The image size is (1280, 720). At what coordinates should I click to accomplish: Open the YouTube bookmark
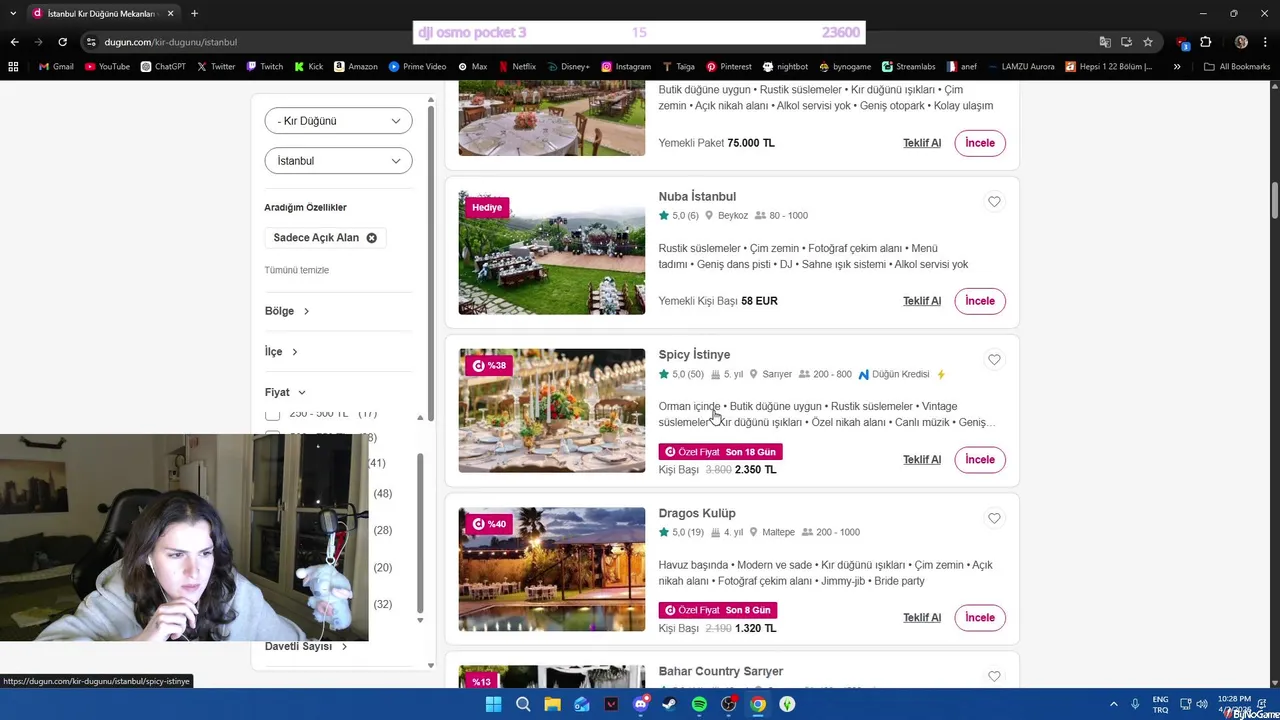(107, 67)
